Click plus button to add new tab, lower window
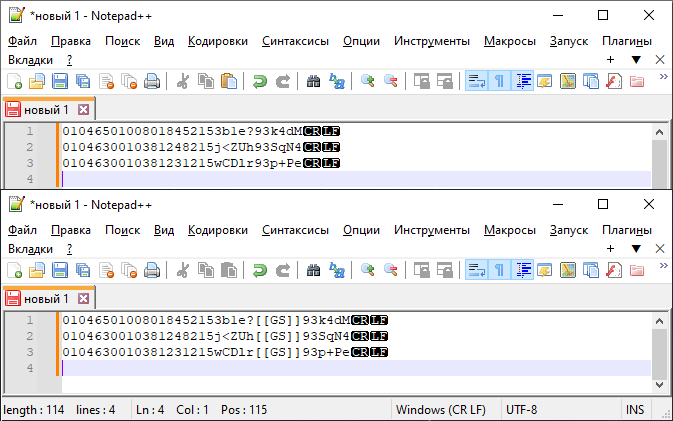 point(611,248)
